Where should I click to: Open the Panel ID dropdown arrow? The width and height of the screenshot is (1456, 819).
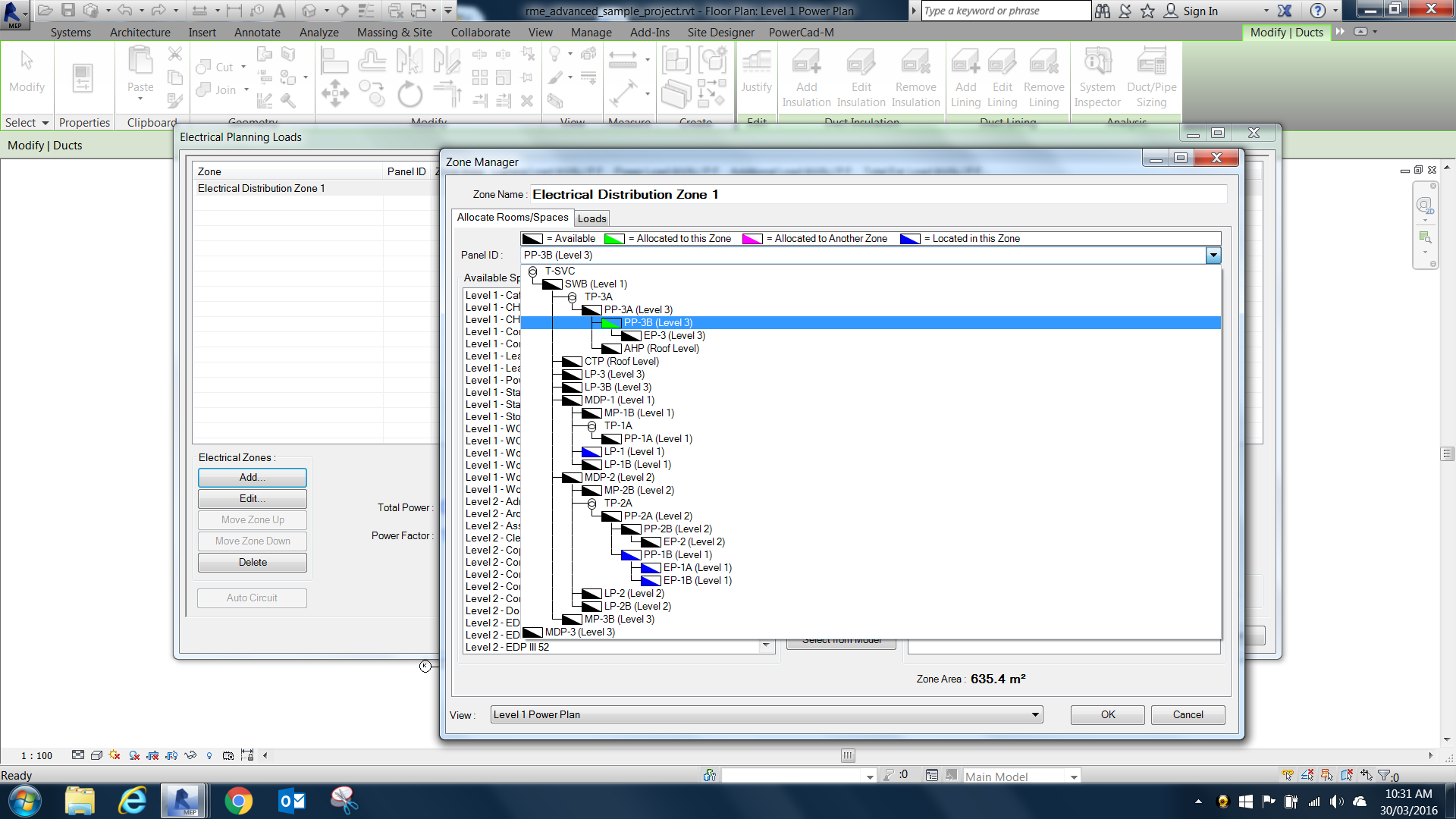[x=1213, y=256]
